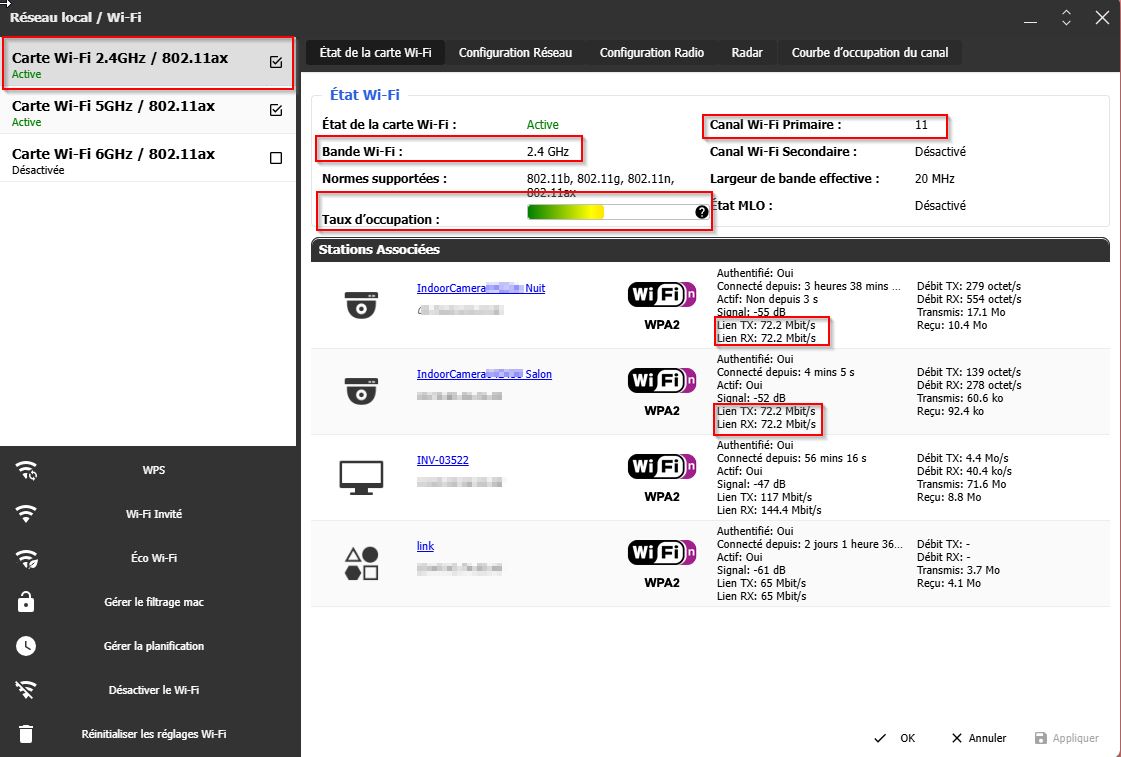This screenshot has width=1121, height=757.
Task: Click the trash icon to reset Wi-Fi settings
Action: pos(26,734)
